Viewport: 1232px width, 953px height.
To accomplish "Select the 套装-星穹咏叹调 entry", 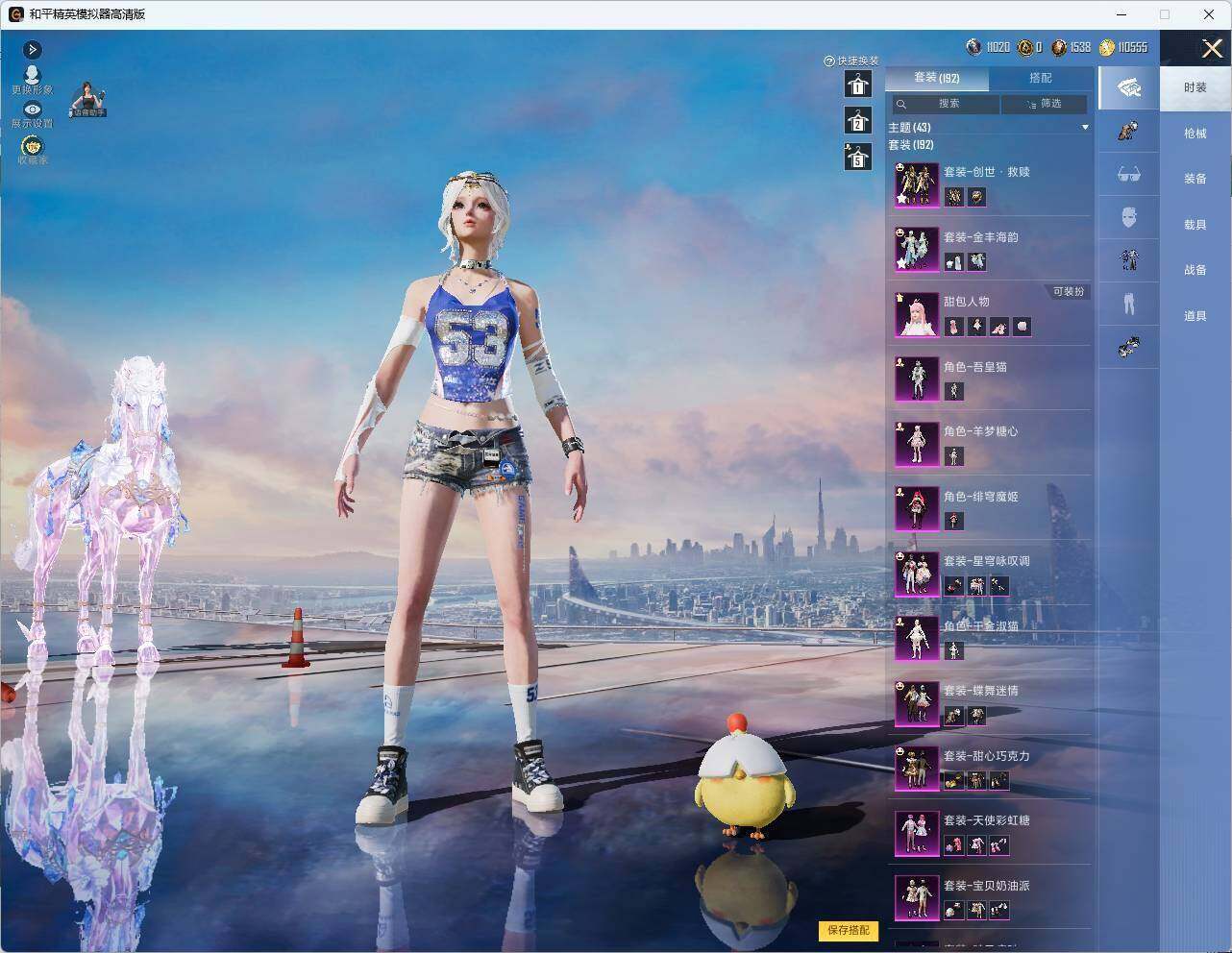I will coord(989,574).
